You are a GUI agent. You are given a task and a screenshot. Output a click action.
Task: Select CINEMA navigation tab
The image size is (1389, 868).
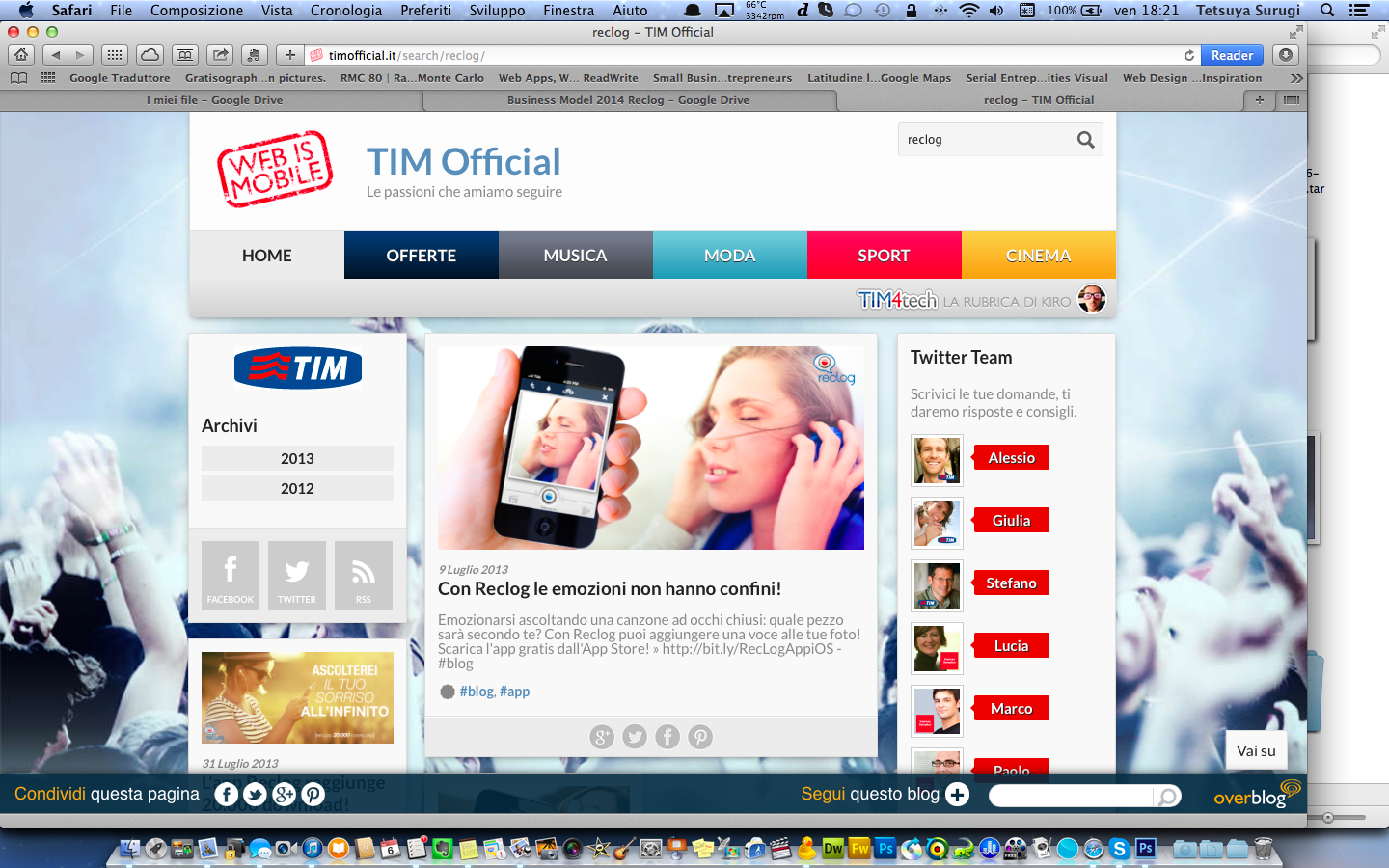(x=1039, y=256)
